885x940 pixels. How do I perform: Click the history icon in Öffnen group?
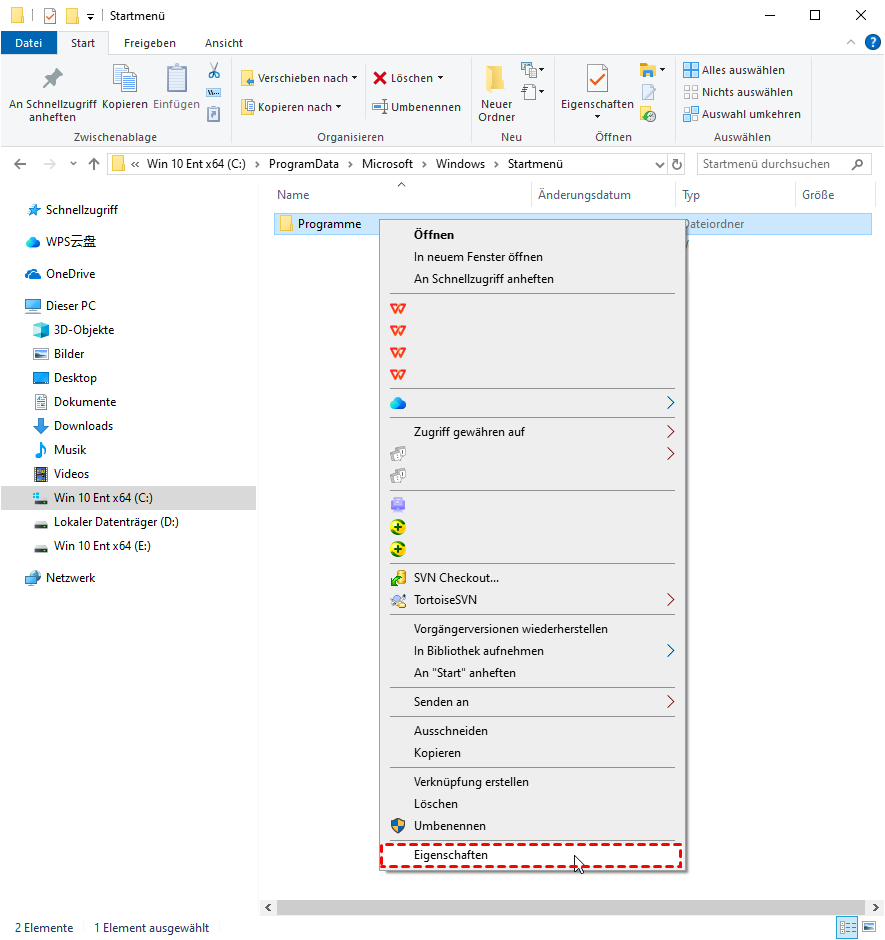coord(648,115)
